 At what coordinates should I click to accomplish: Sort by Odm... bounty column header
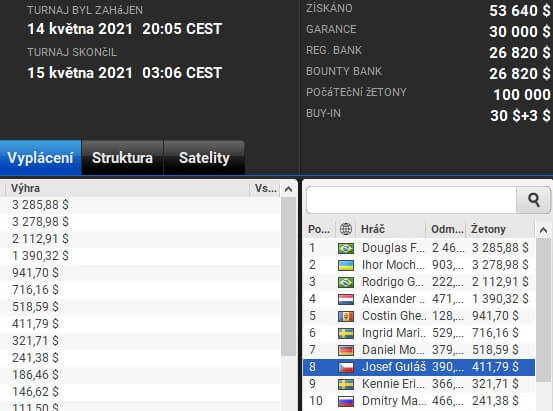[x=446, y=229]
